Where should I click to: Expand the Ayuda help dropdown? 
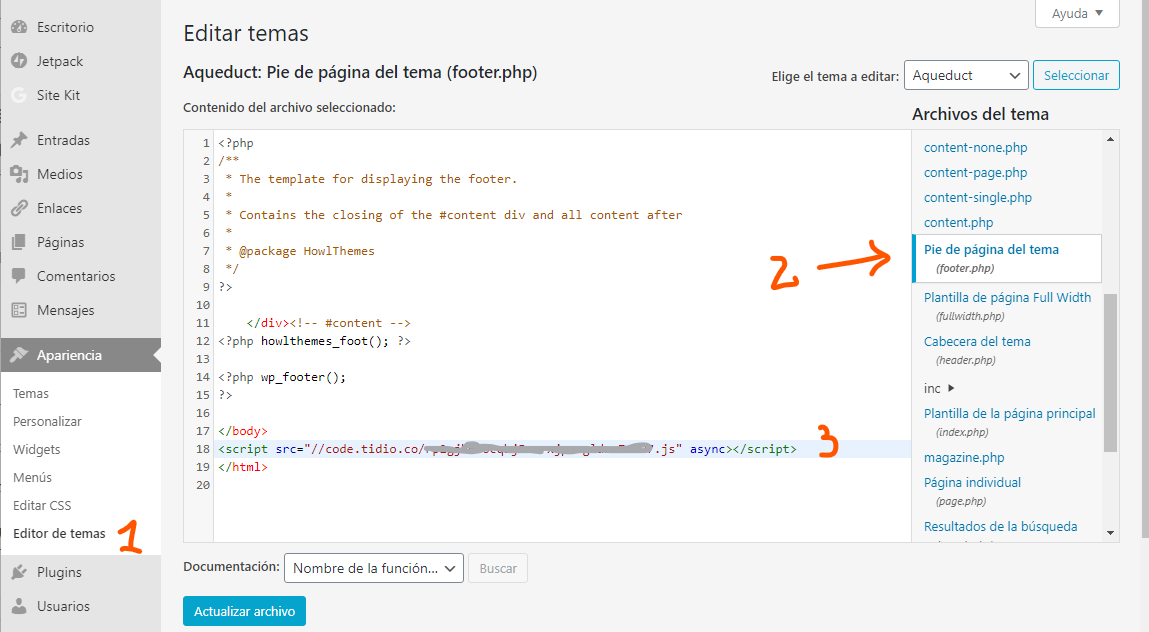[1077, 13]
